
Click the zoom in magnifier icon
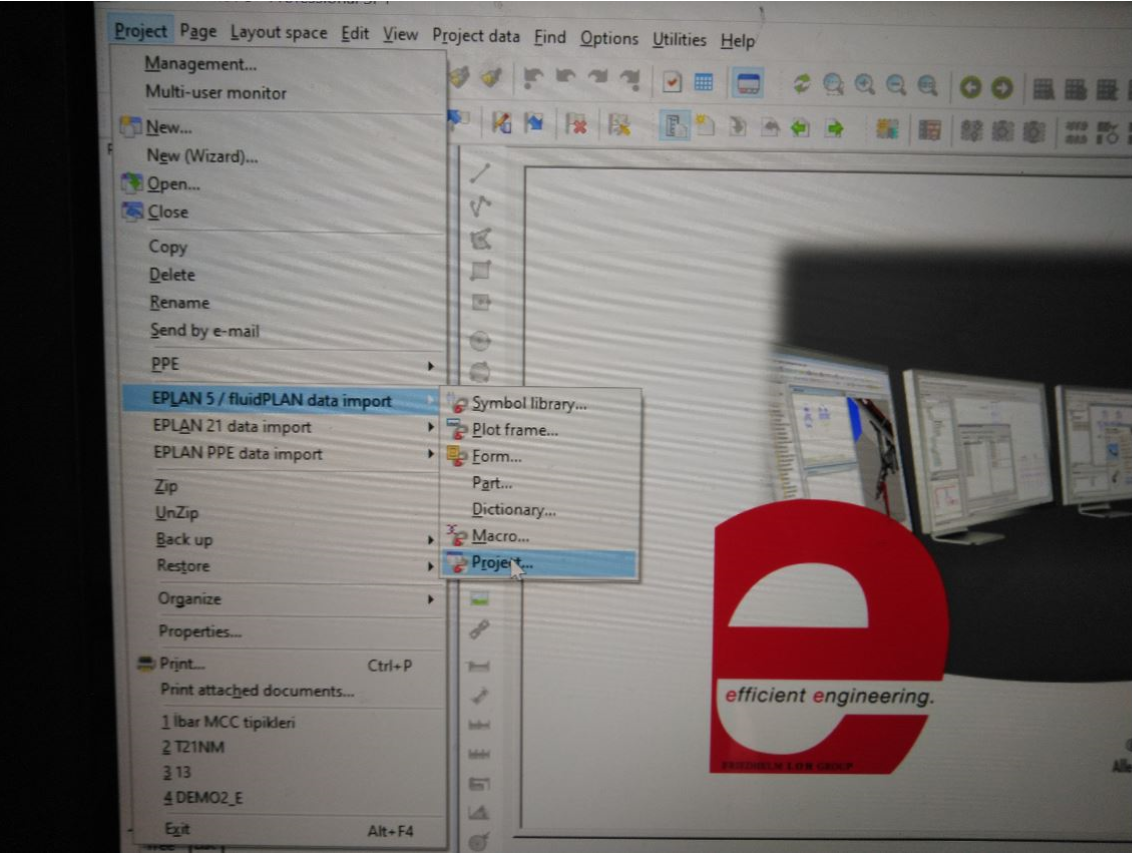pyautogui.click(x=864, y=85)
